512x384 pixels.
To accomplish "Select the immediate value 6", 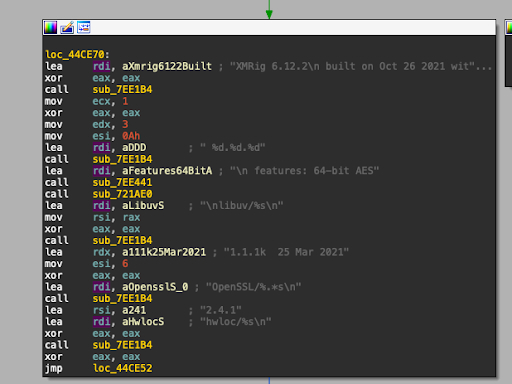I will 125,264.
